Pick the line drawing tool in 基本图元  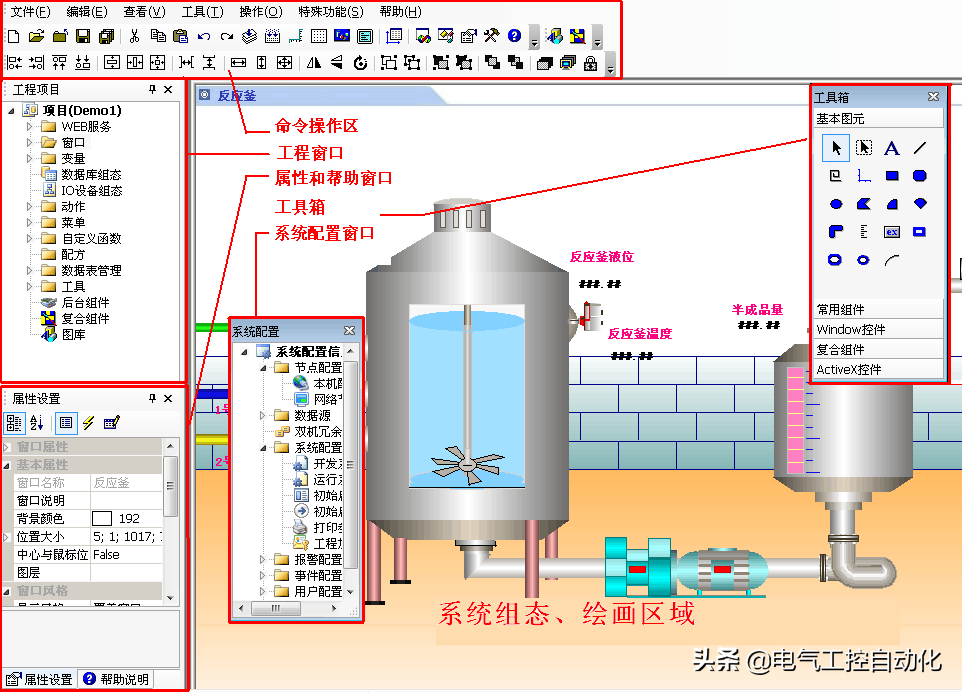(920, 147)
